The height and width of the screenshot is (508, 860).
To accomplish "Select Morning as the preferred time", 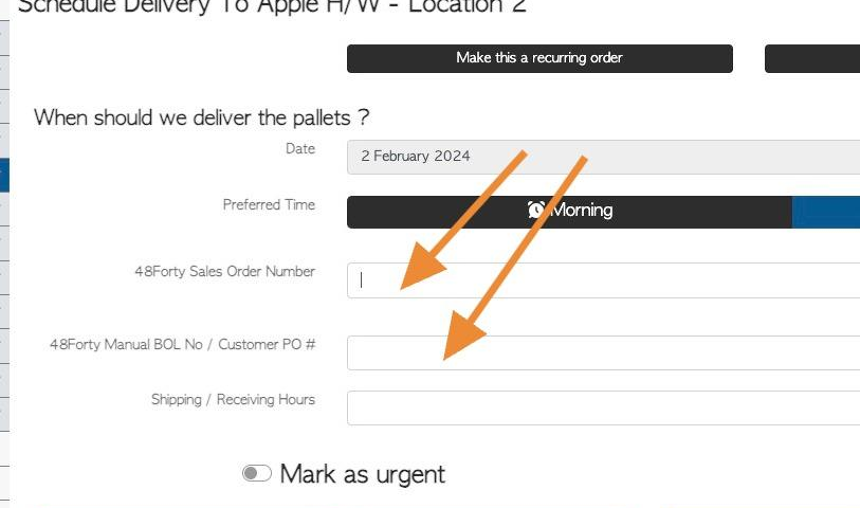I will point(569,212).
